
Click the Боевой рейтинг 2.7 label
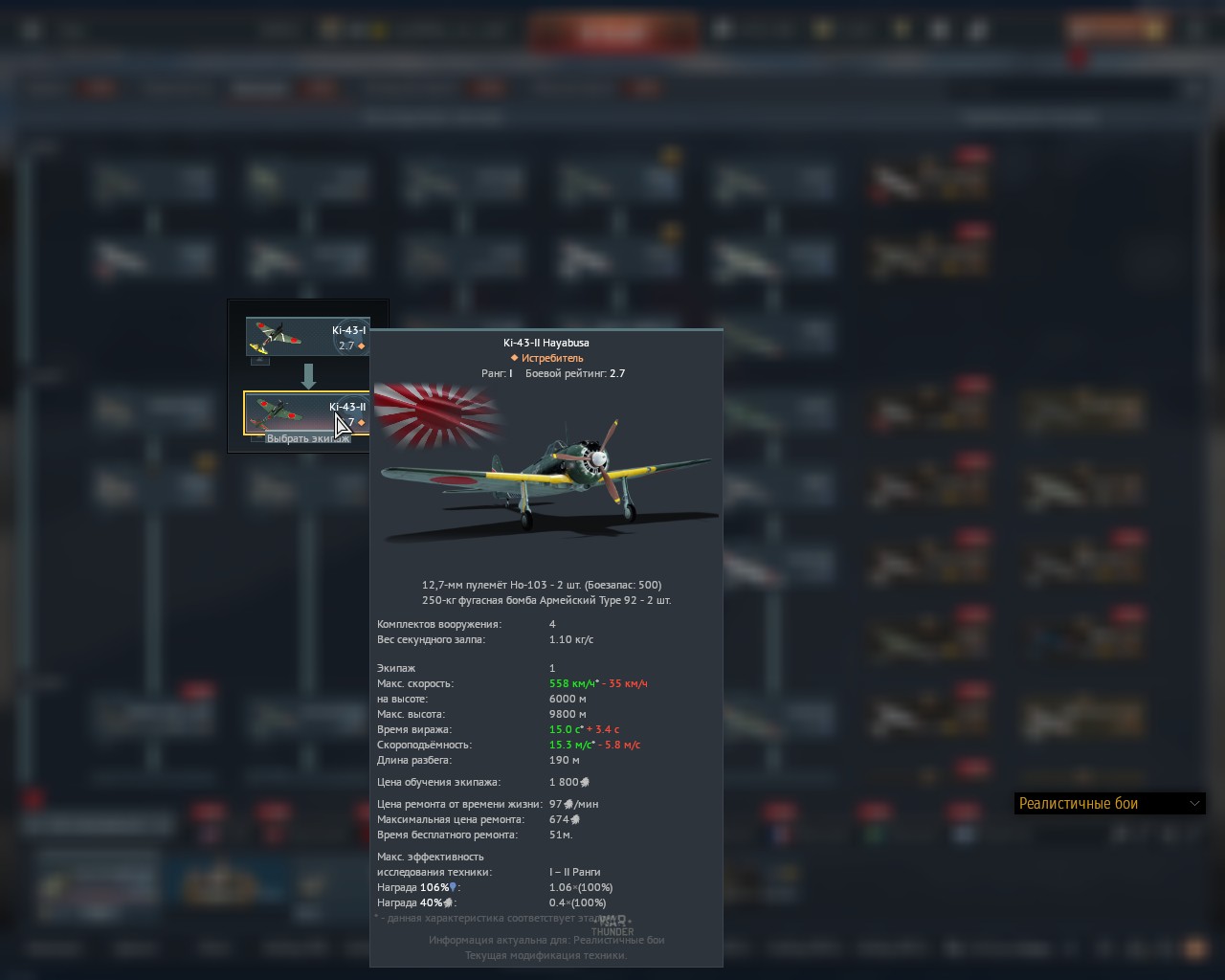pyautogui.click(x=574, y=373)
